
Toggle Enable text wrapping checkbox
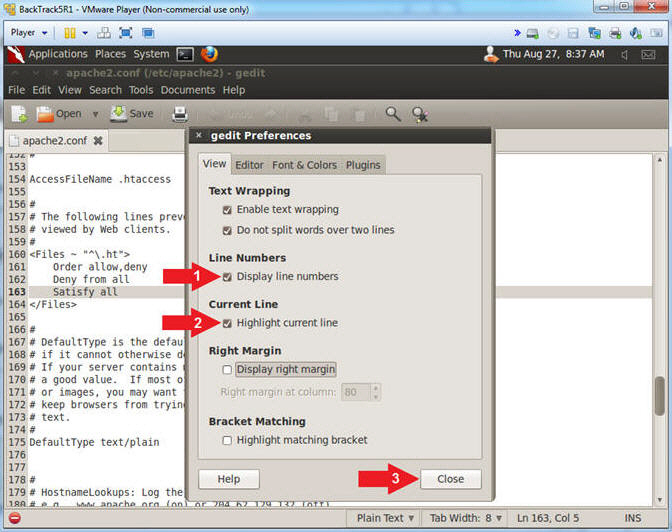point(227,210)
